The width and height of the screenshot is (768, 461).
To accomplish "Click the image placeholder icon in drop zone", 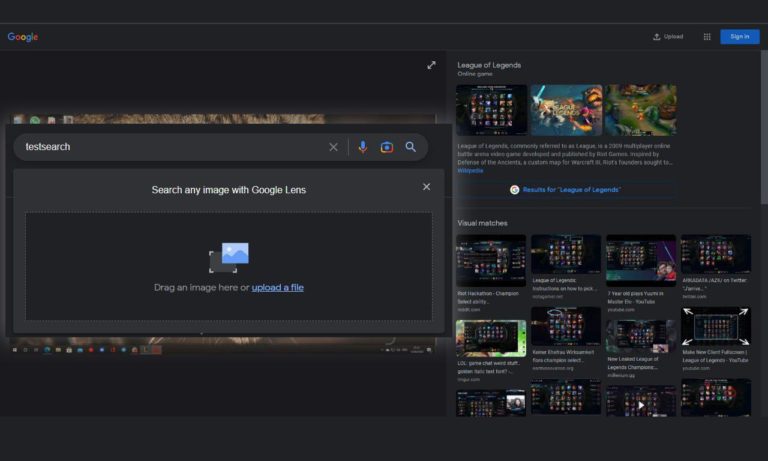I will tap(229, 258).
